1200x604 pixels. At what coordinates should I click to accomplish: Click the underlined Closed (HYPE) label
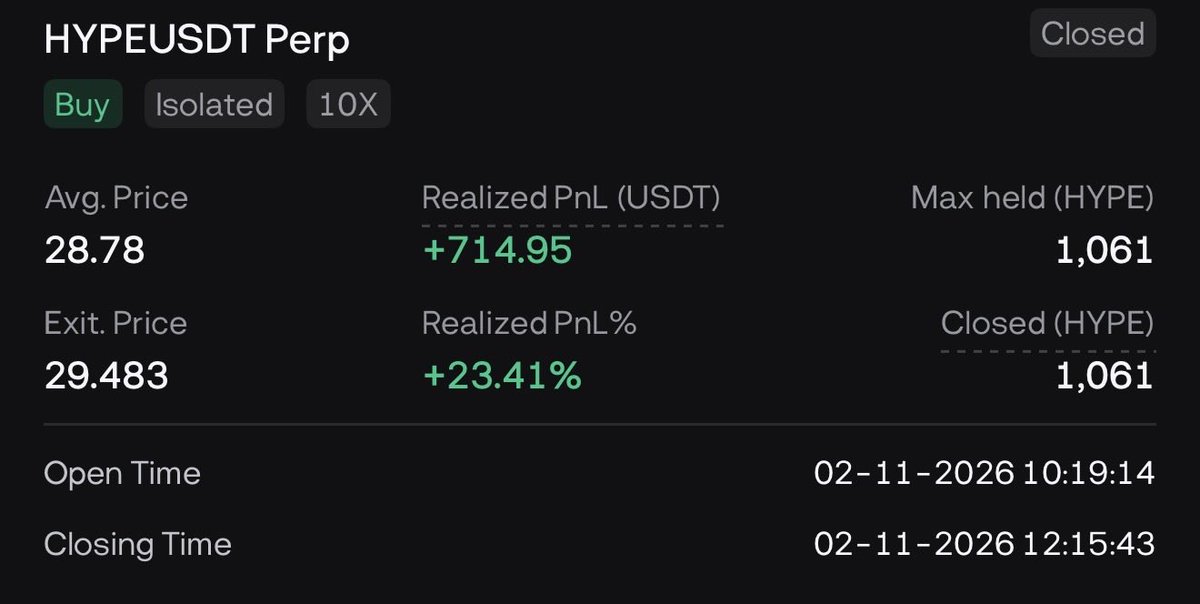click(x=1047, y=323)
